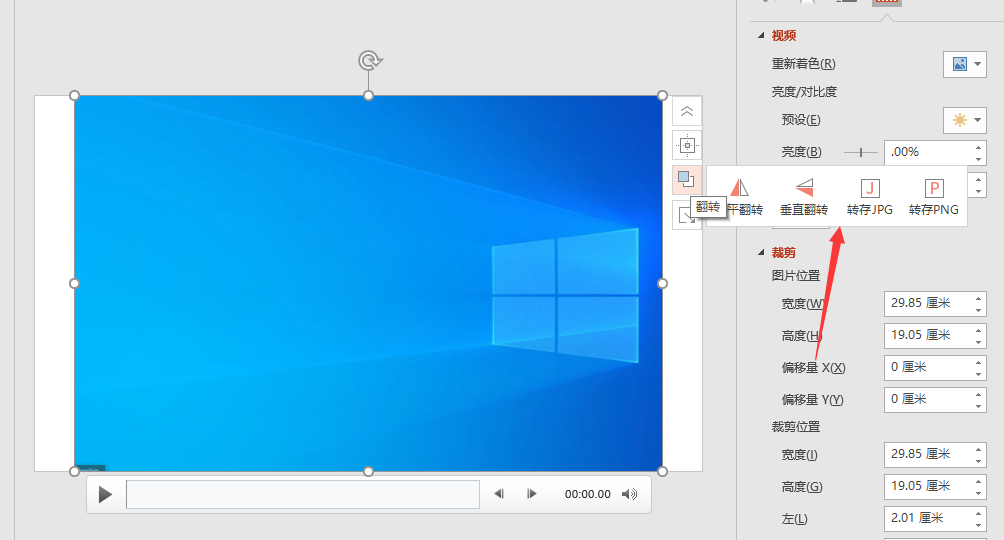Decrease picture height 高度(H) with down arrow
Screen dimensions: 1004x540
tap(978, 342)
